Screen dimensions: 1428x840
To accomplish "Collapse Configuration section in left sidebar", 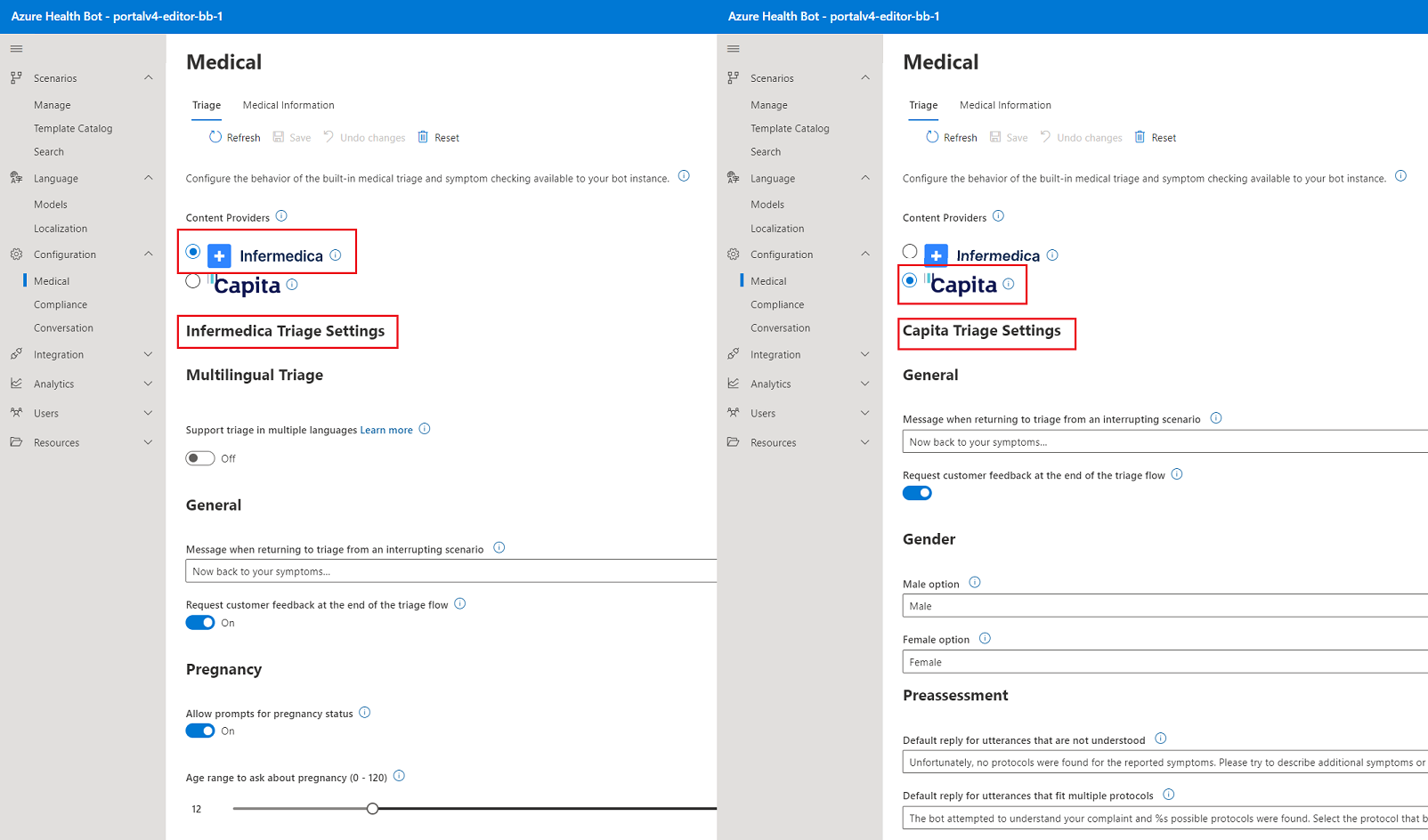I will click(x=149, y=254).
